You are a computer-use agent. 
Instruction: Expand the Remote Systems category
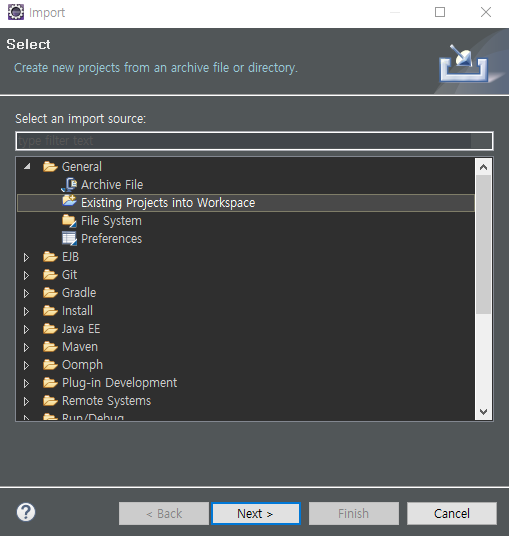click(26, 401)
